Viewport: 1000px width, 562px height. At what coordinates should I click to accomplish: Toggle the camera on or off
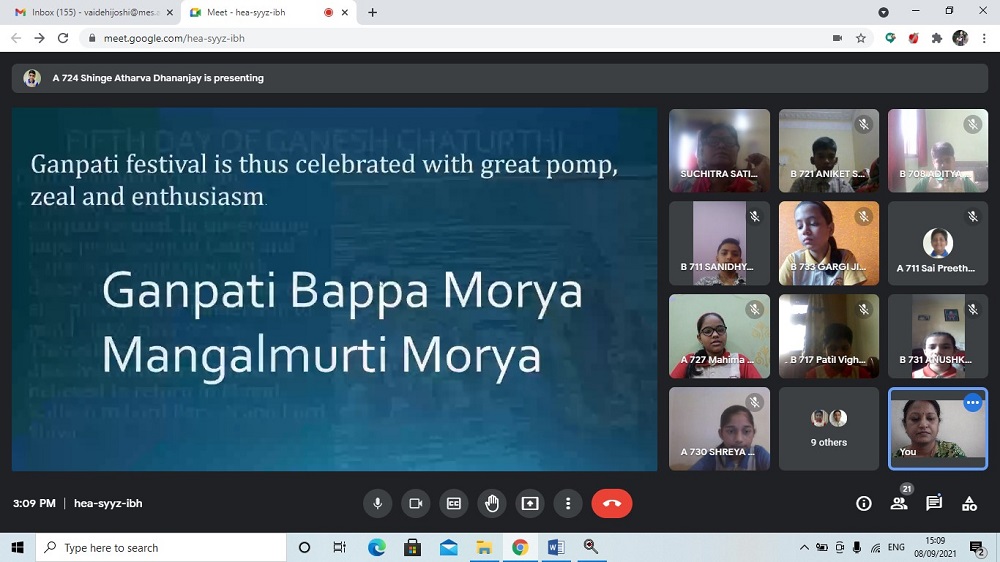pos(416,503)
